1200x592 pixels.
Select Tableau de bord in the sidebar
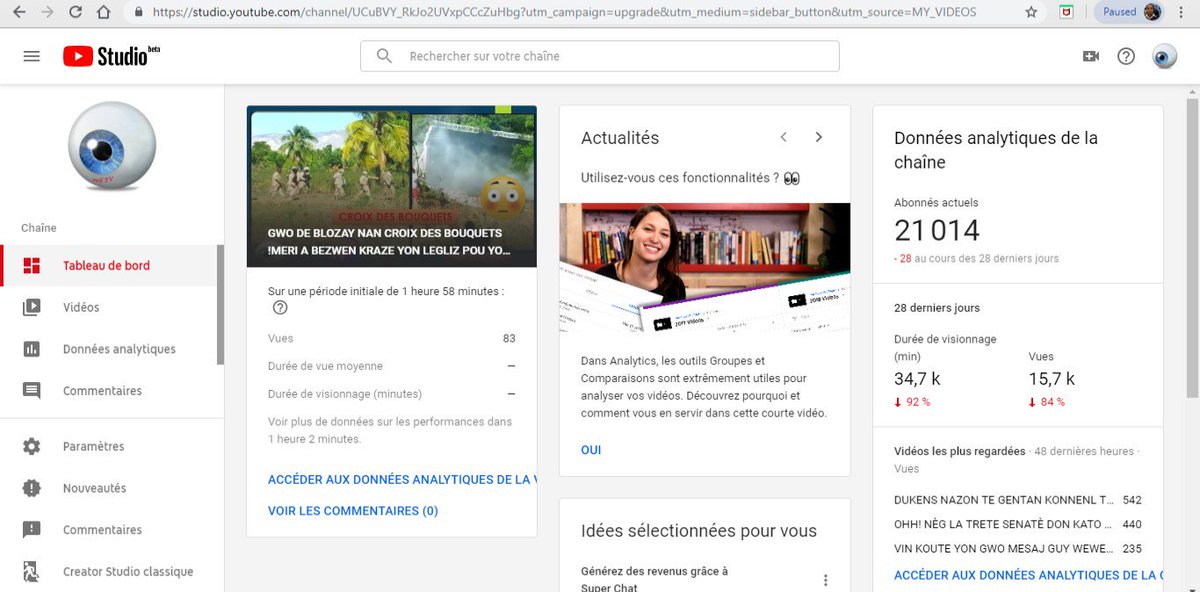tap(110, 266)
